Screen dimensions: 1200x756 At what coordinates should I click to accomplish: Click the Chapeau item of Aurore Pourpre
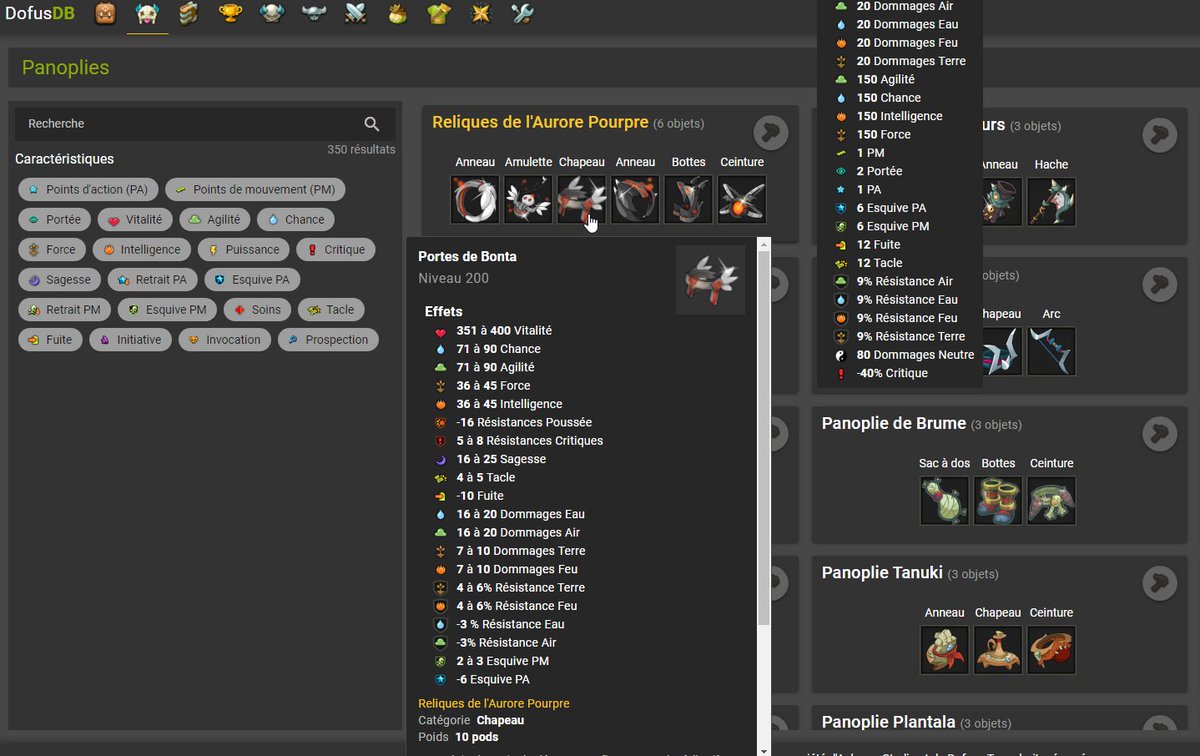(582, 200)
